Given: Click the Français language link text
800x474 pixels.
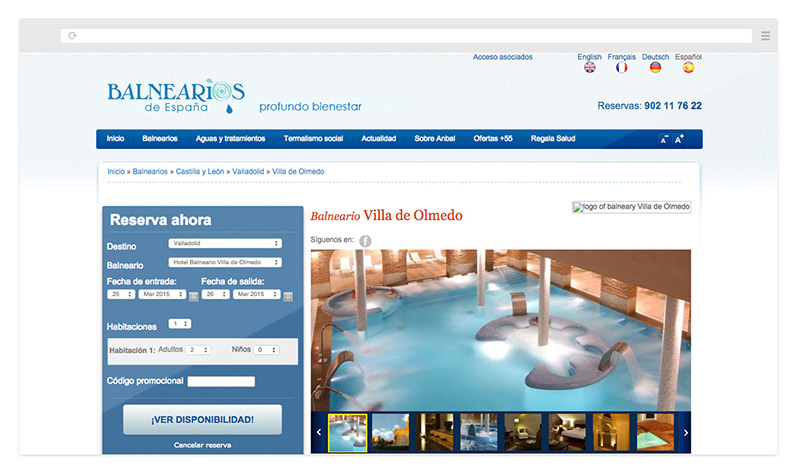Looking at the screenshot, I should [621, 57].
